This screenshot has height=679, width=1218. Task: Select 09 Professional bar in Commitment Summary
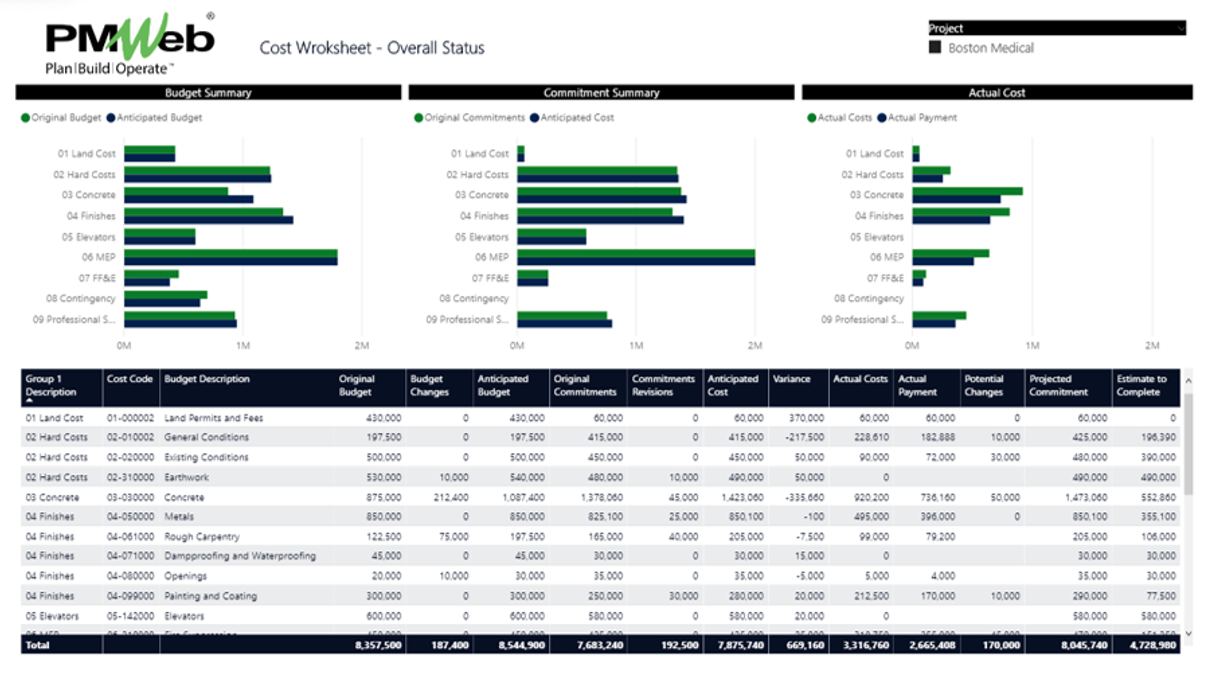pyautogui.click(x=564, y=319)
